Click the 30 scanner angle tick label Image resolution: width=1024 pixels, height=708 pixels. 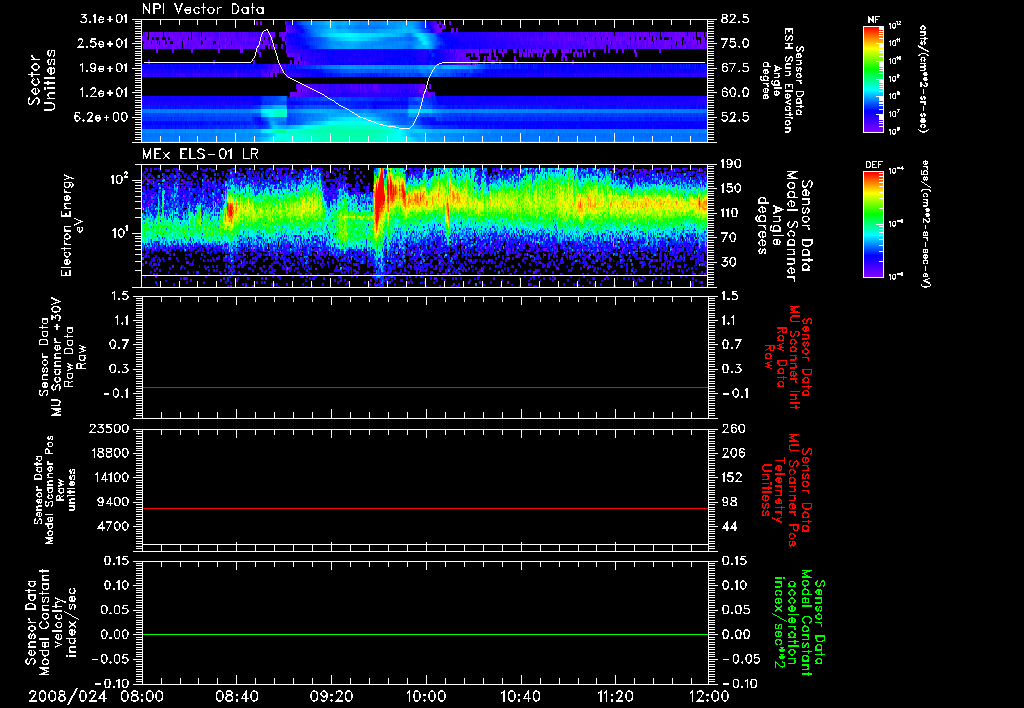728,263
